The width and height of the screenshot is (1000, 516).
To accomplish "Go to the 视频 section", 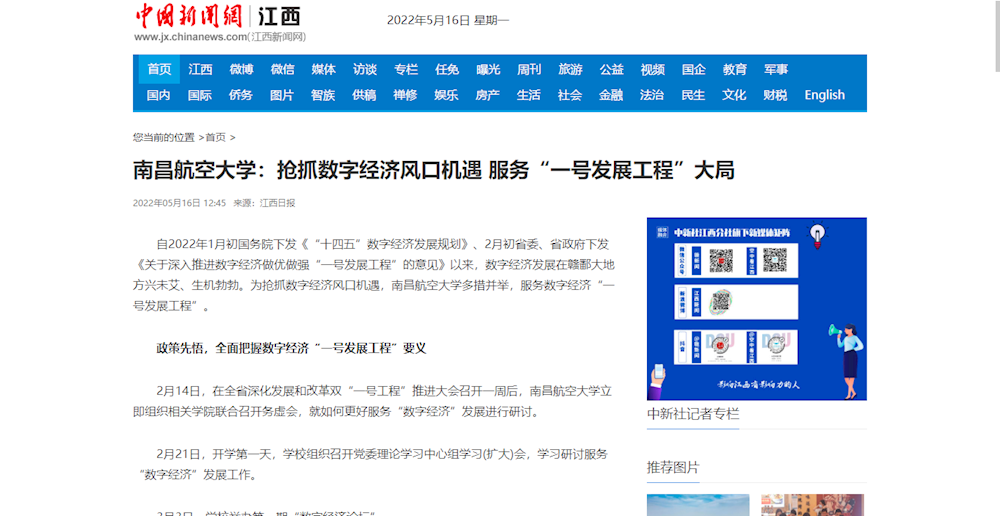I will click(x=652, y=69).
